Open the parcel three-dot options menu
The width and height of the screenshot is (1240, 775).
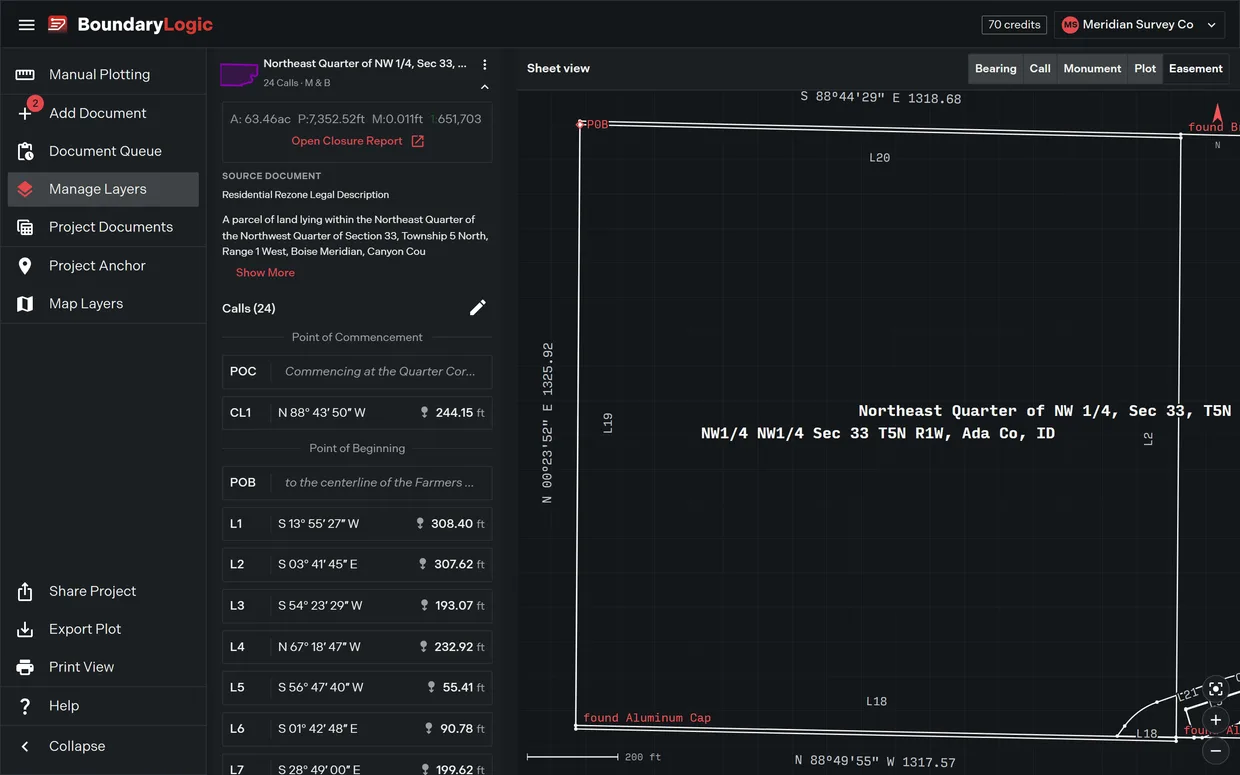point(485,64)
